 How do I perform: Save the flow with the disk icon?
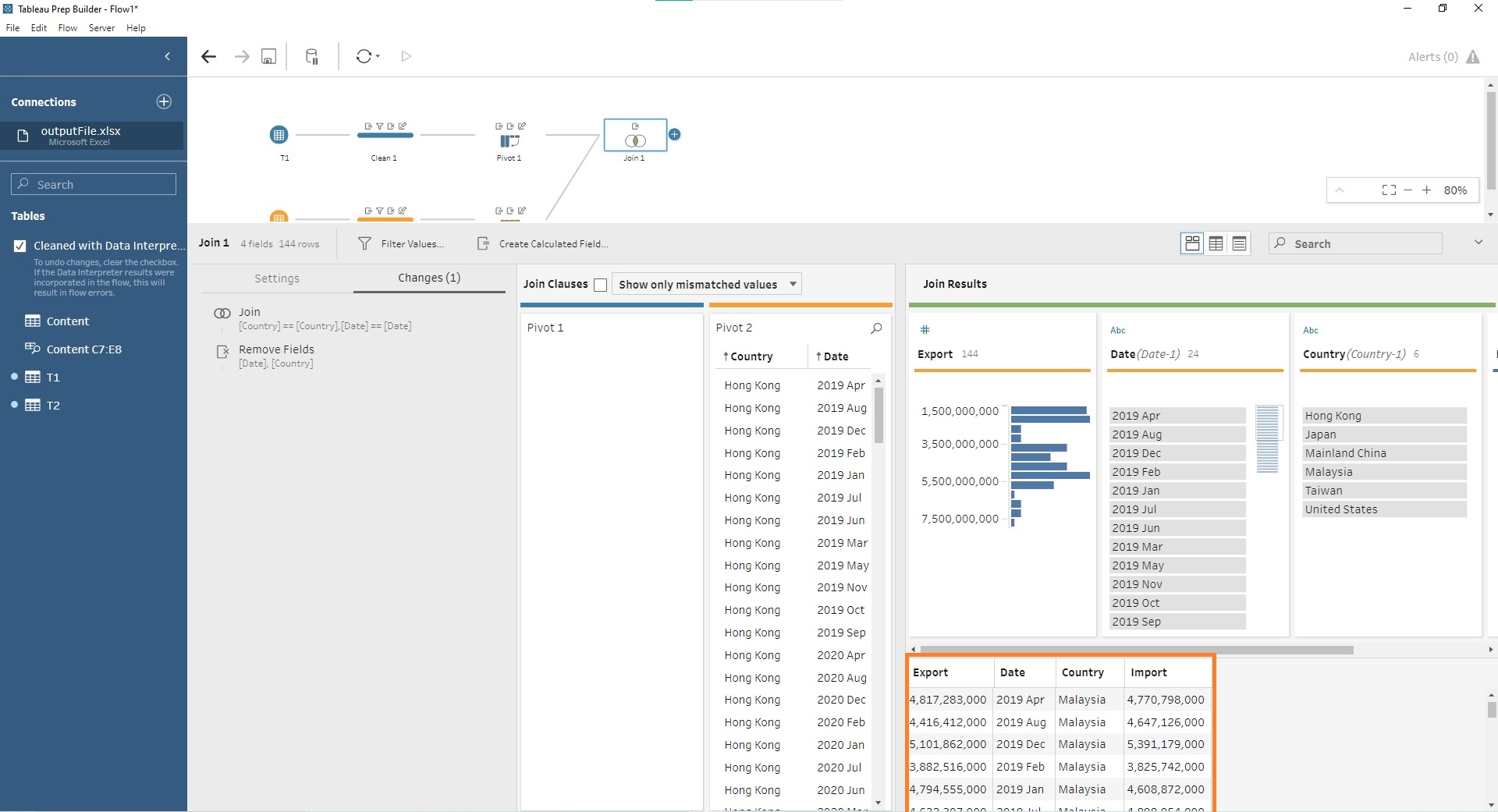tap(268, 56)
